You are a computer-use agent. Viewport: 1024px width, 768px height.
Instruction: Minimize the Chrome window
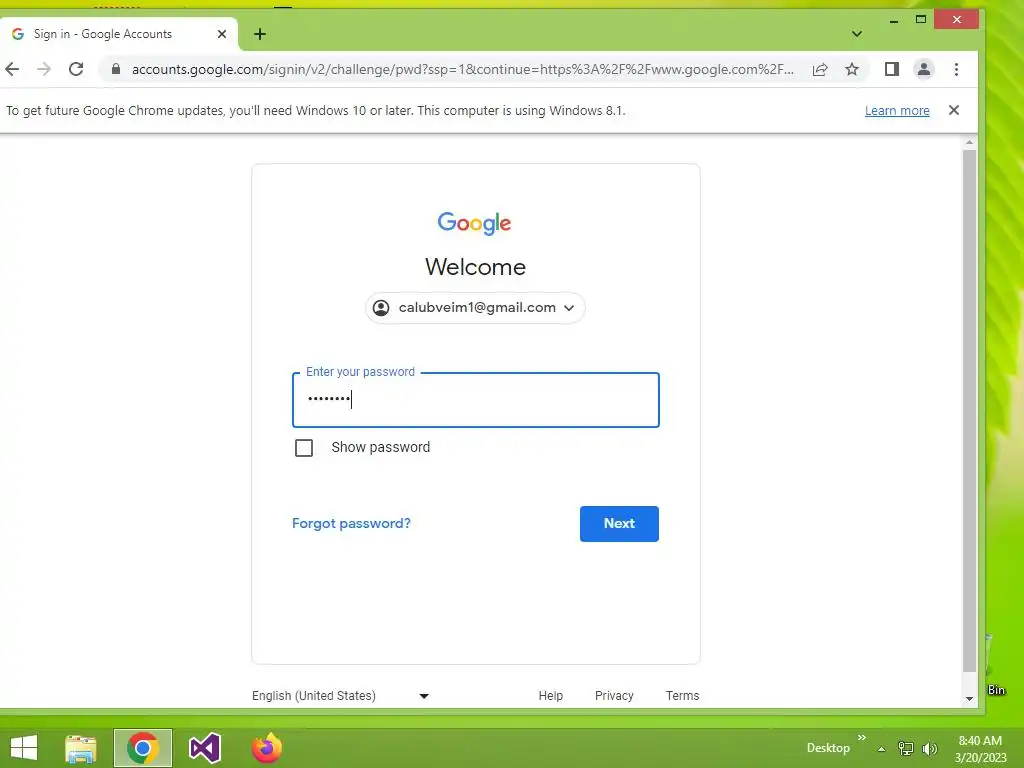coord(894,20)
